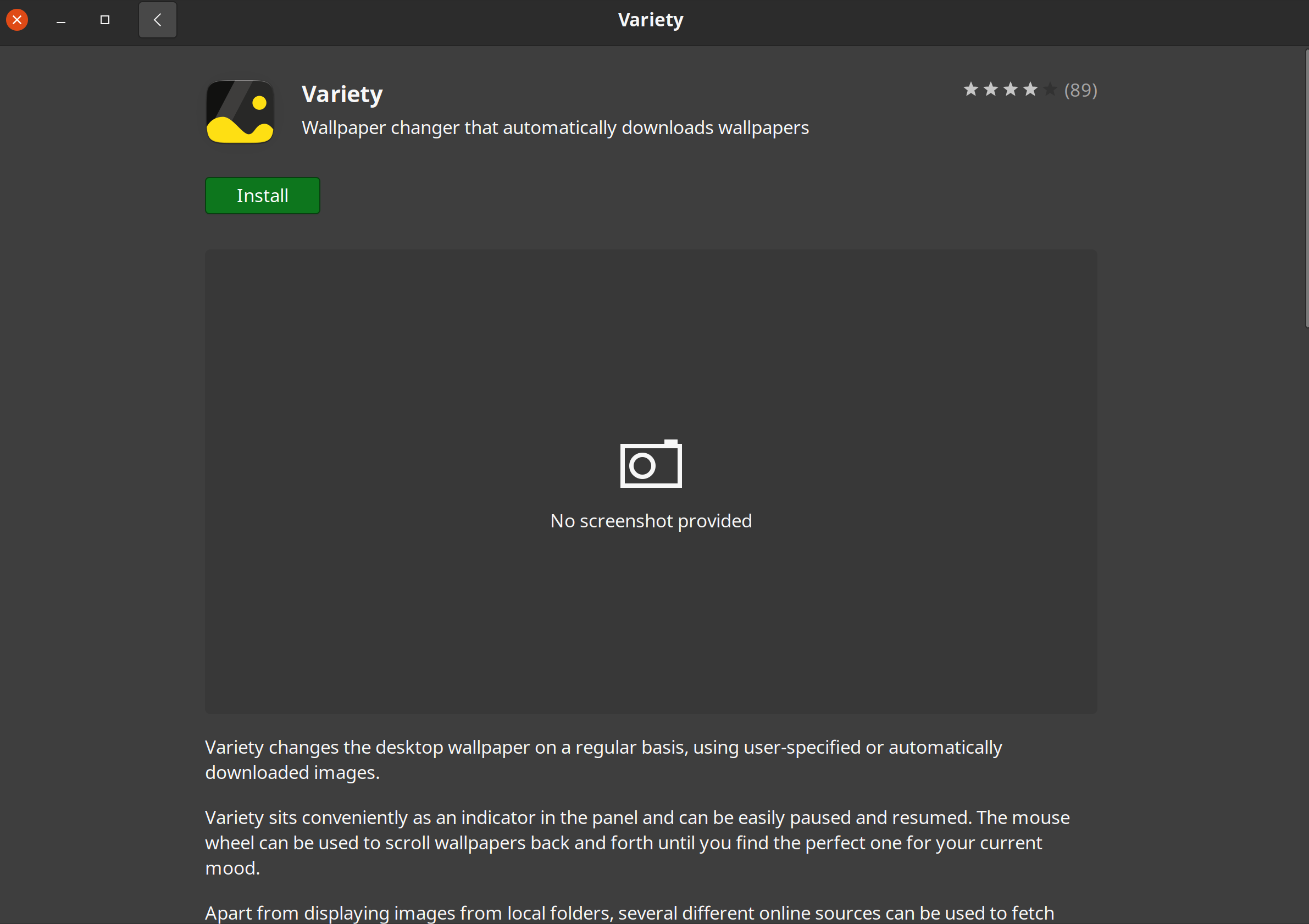Screen dimensions: 1309x924
Task: Click the back navigation arrow
Action: click(157, 19)
